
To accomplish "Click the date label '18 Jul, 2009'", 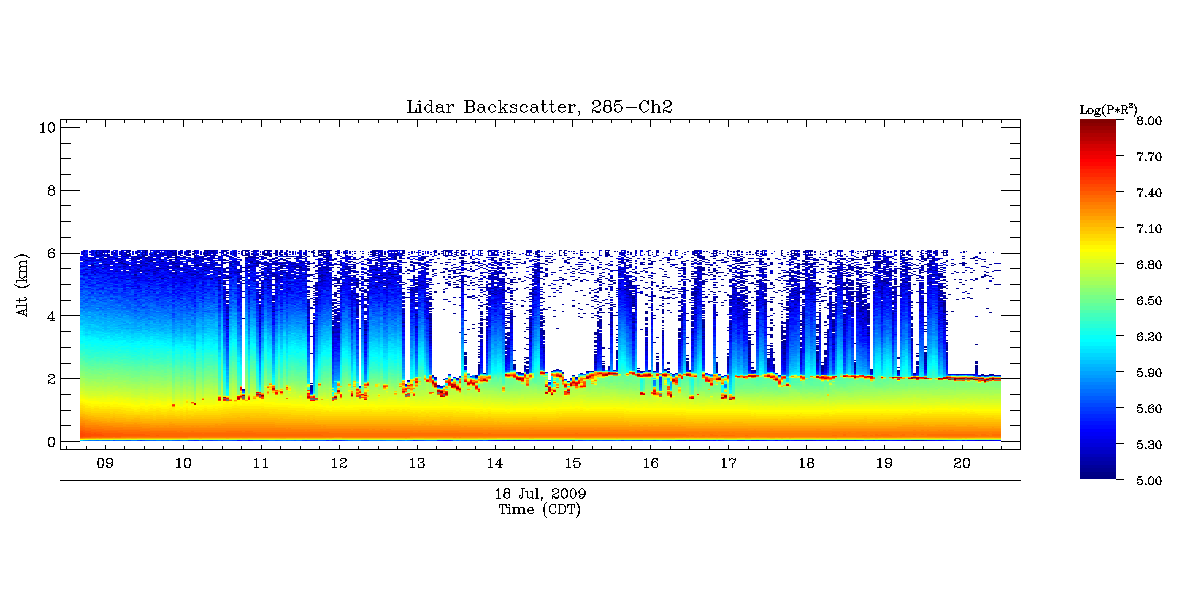I will tap(540, 494).
